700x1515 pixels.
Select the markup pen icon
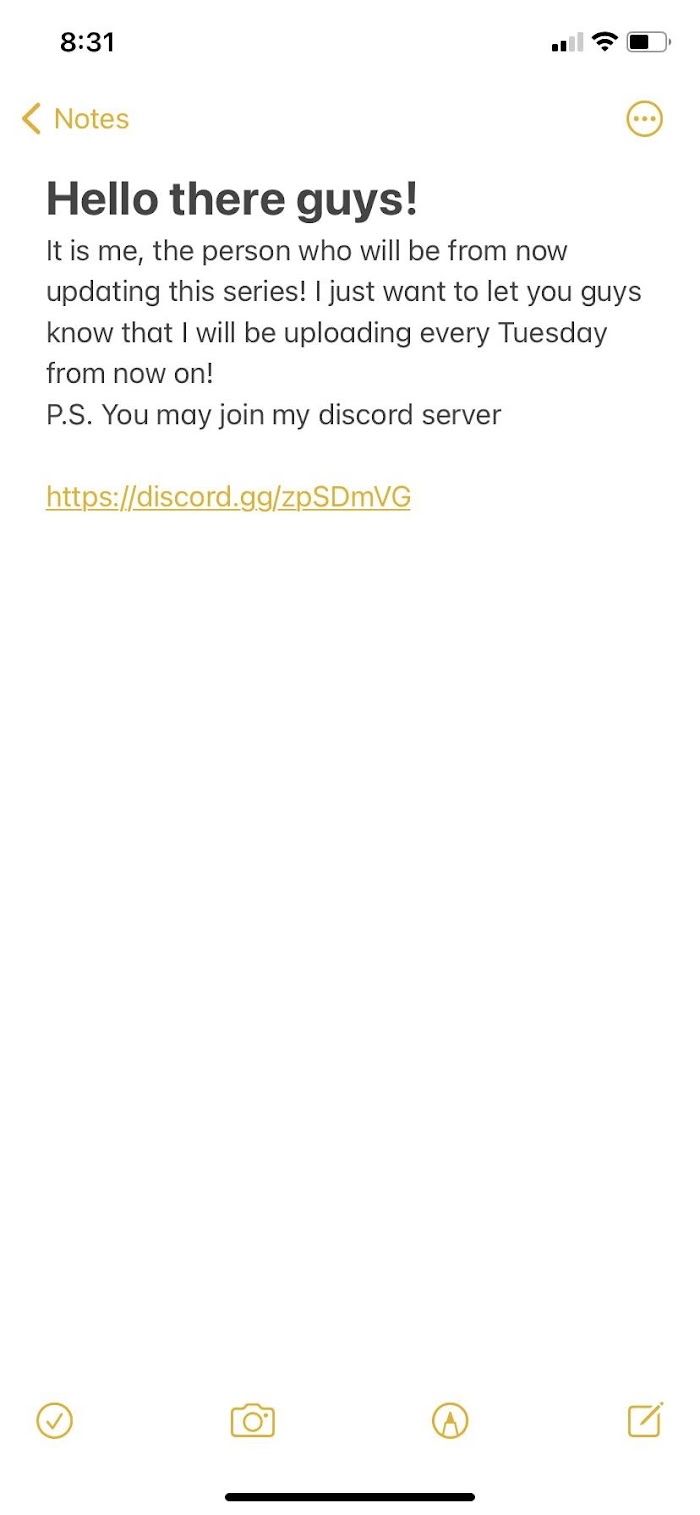(450, 1420)
